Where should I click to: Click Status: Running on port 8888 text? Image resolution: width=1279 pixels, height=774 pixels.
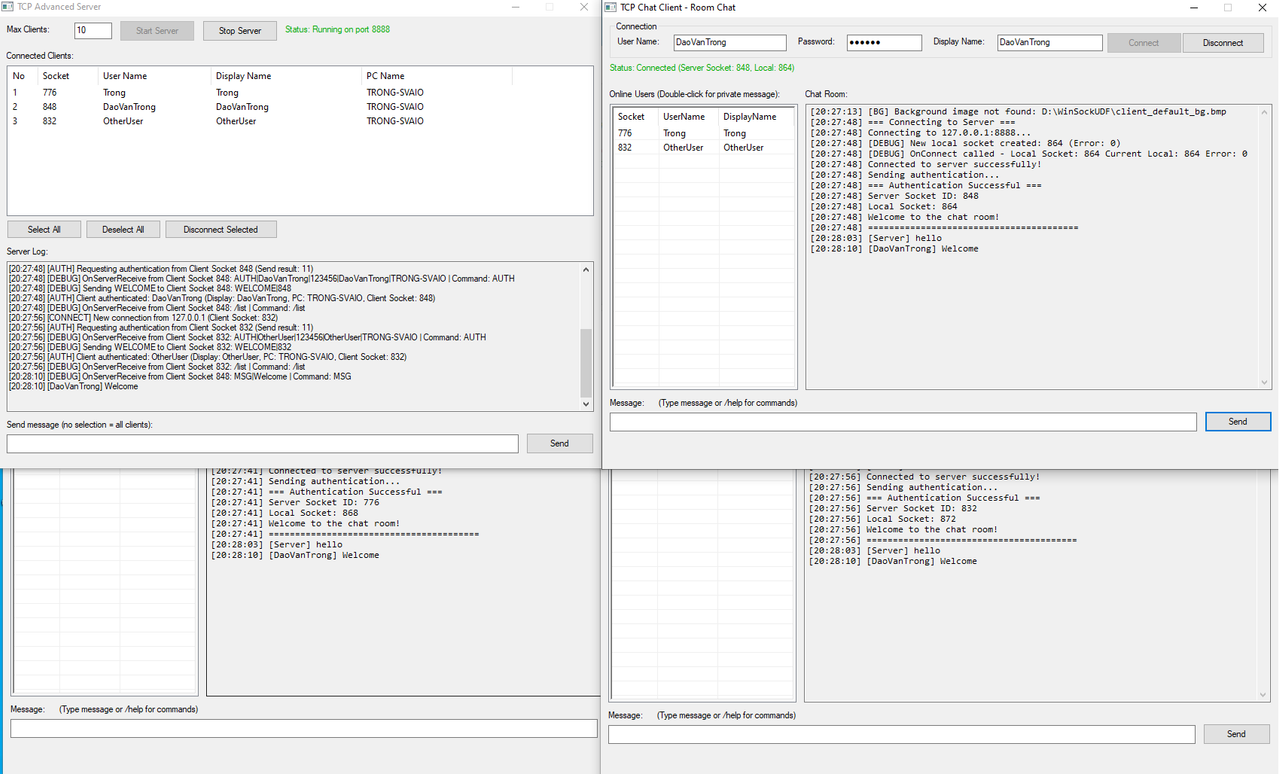click(337, 30)
